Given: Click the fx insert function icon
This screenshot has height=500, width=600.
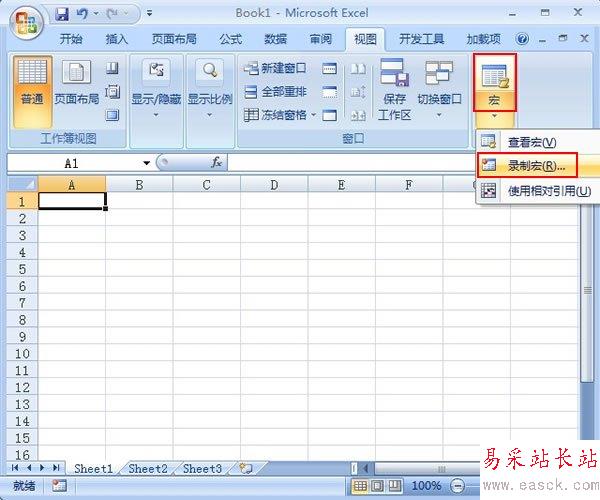Looking at the screenshot, I should tap(217, 163).
